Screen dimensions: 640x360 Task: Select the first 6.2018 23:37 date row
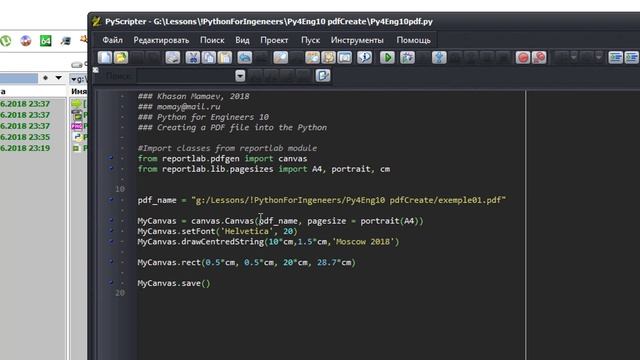(25, 104)
